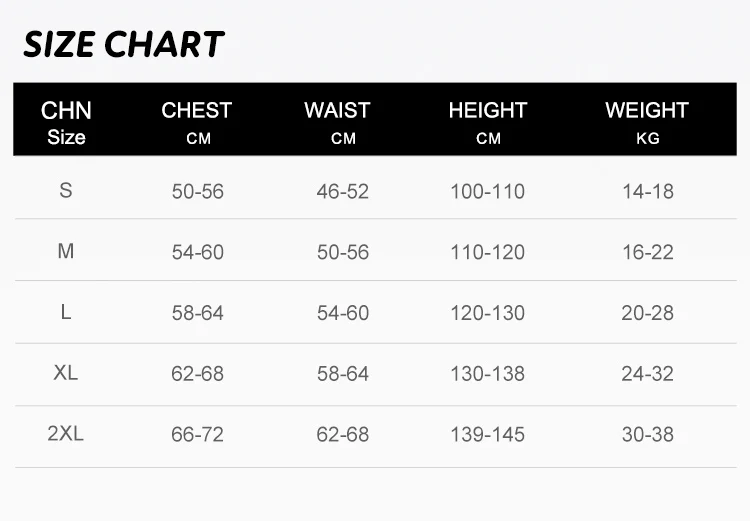Click height value 139-145
Viewport: 750px width, 521px height.
tap(488, 435)
